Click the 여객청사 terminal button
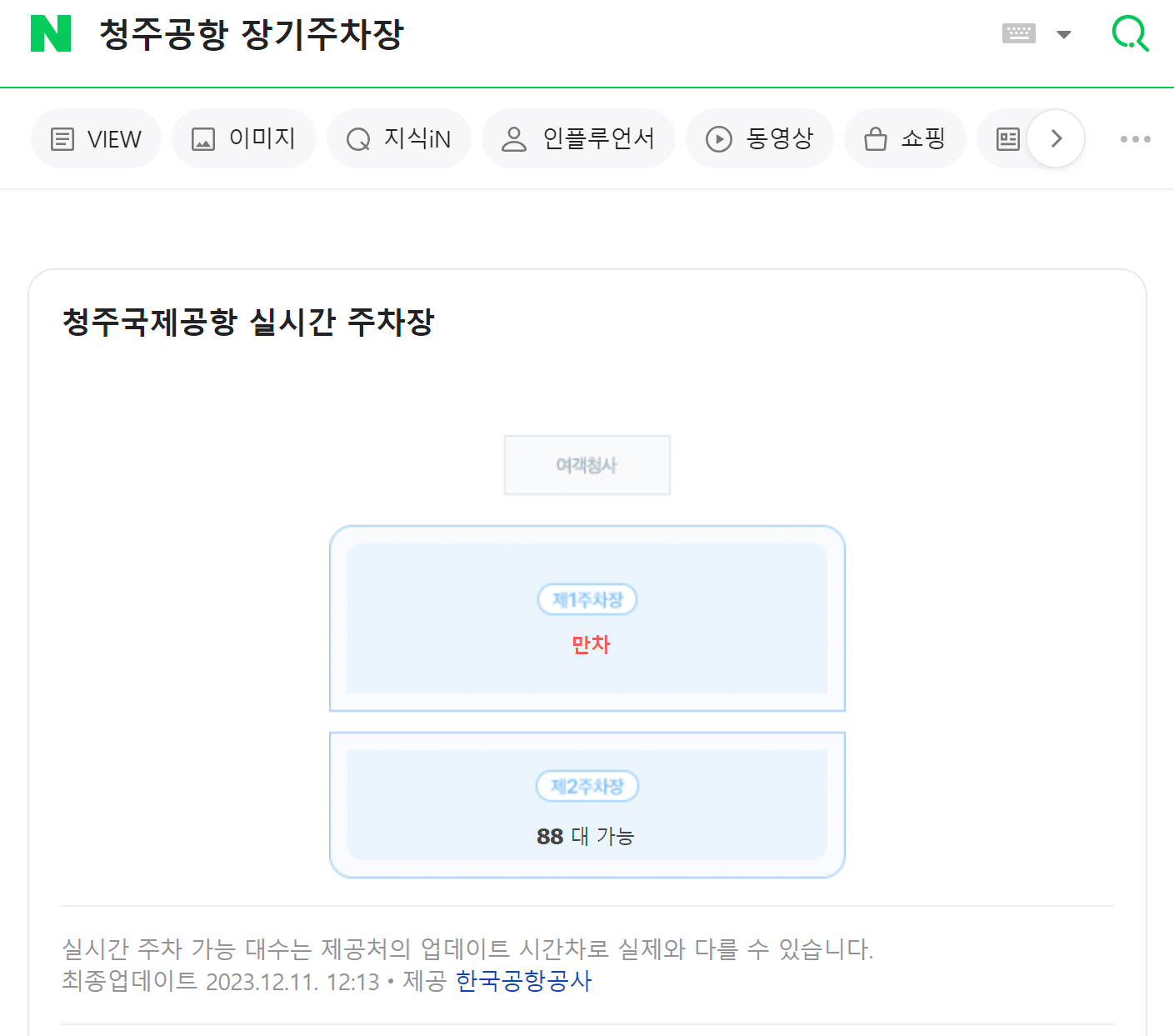 pyautogui.click(x=587, y=465)
